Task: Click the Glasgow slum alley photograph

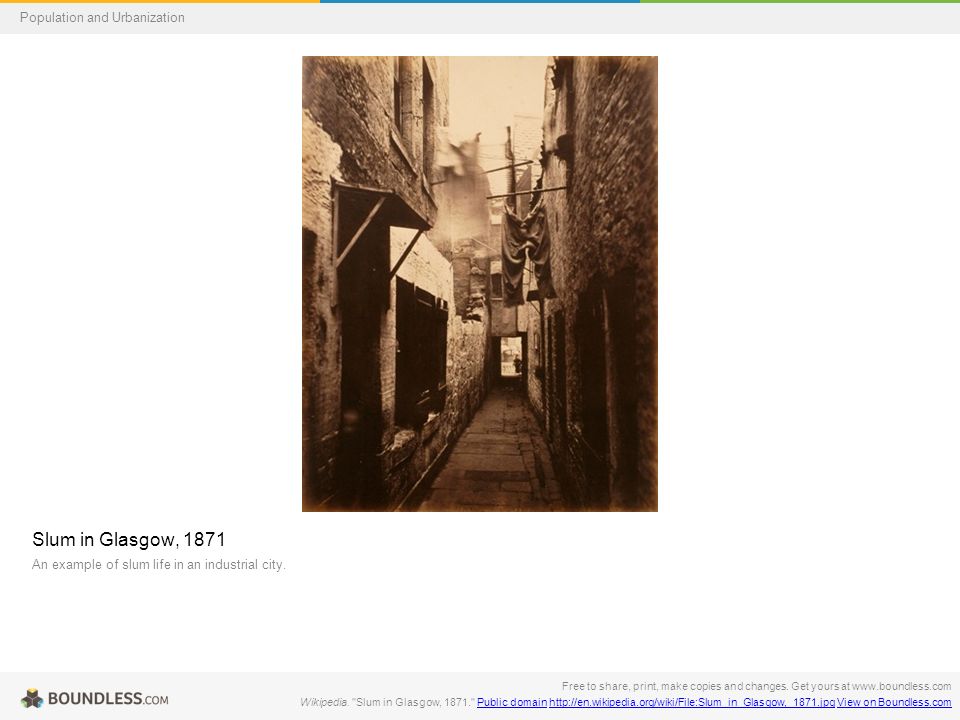Action: tap(480, 284)
